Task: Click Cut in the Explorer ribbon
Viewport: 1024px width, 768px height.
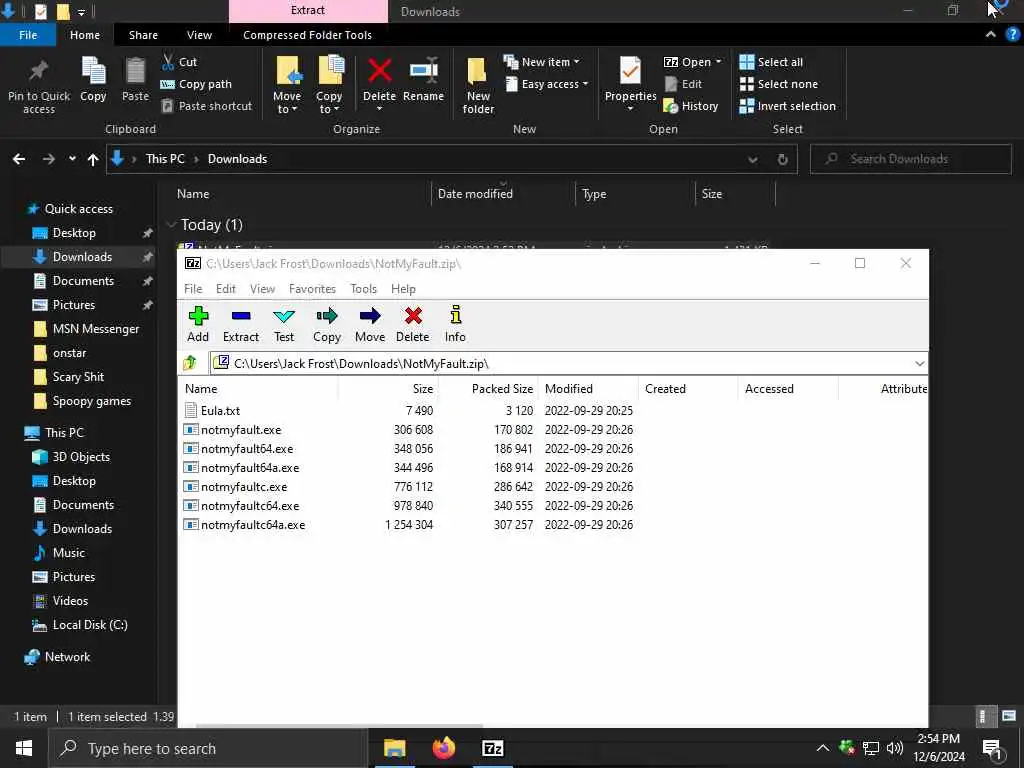Action: pyautogui.click(x=180, y=62)
